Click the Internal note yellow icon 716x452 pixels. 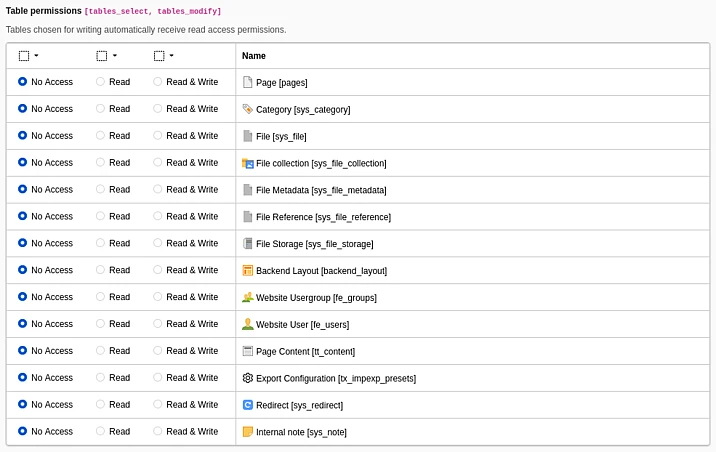[248, 432]
